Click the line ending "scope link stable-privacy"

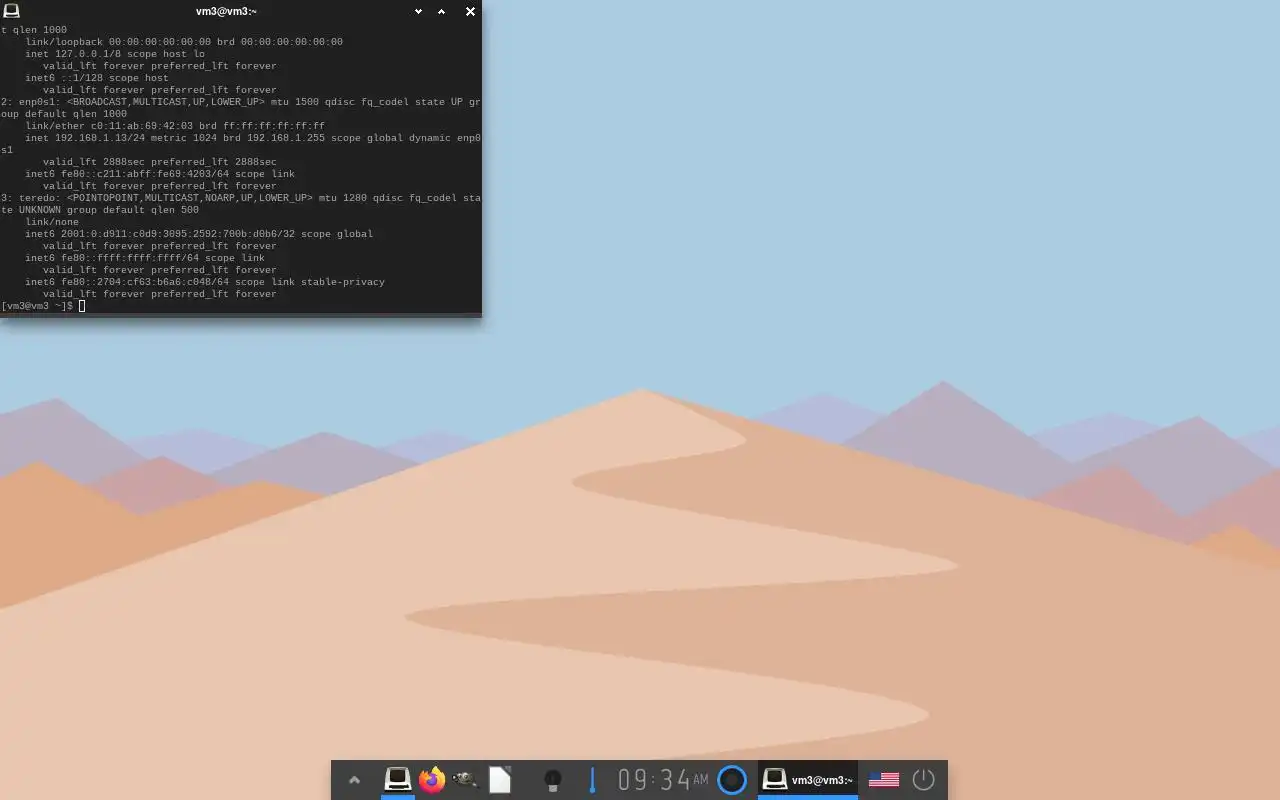click(x=205, y=282)
